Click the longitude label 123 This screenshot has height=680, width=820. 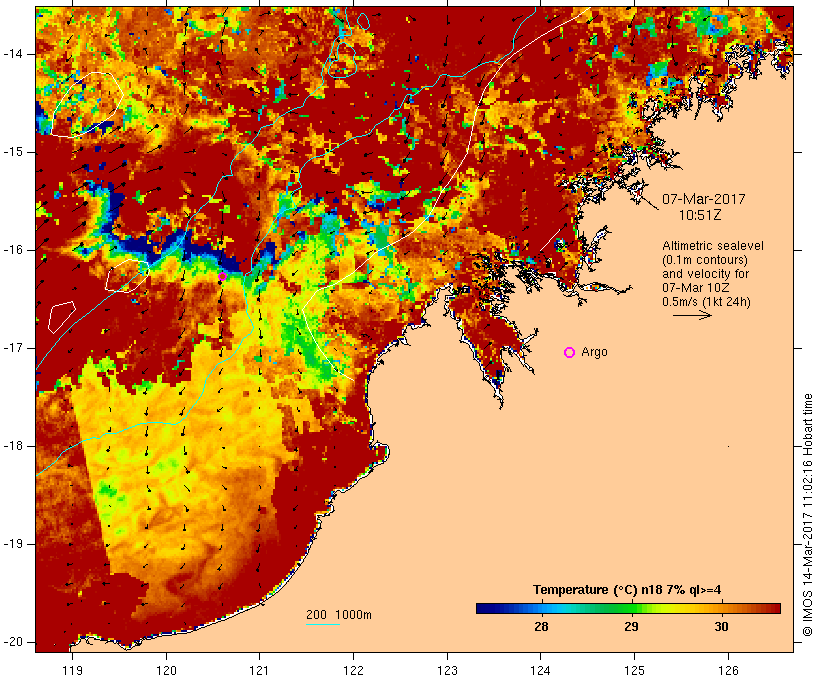click(447, 671)
